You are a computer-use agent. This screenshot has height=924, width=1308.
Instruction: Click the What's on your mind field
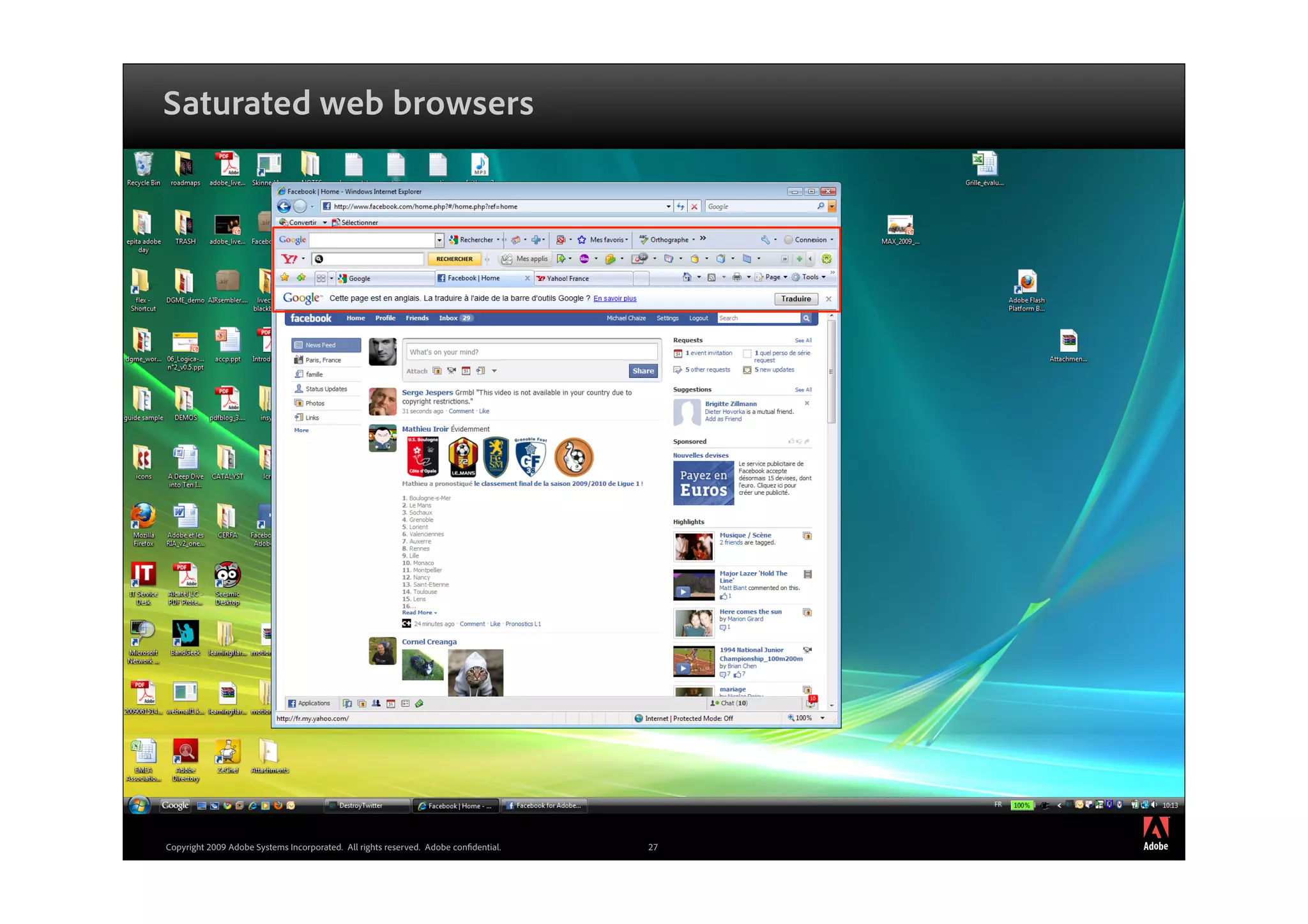coord(531,352)
